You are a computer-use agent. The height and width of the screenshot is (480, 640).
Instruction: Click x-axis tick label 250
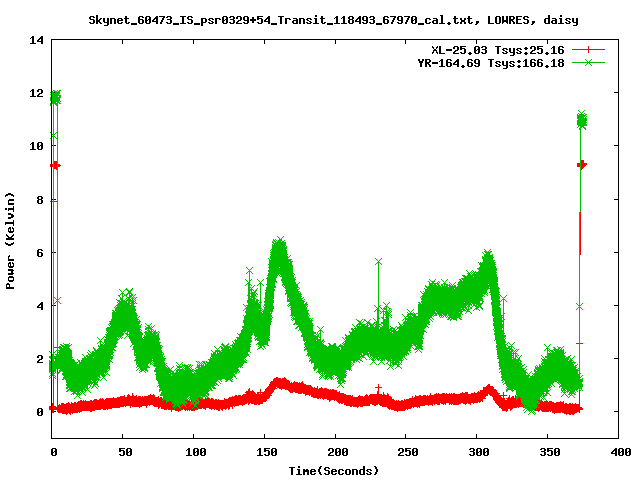(x=408, y=452)
